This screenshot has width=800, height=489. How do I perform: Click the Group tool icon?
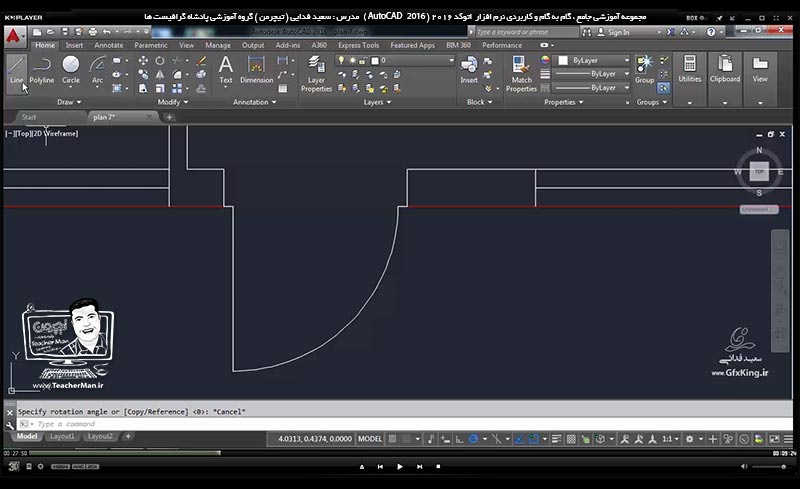644,70
